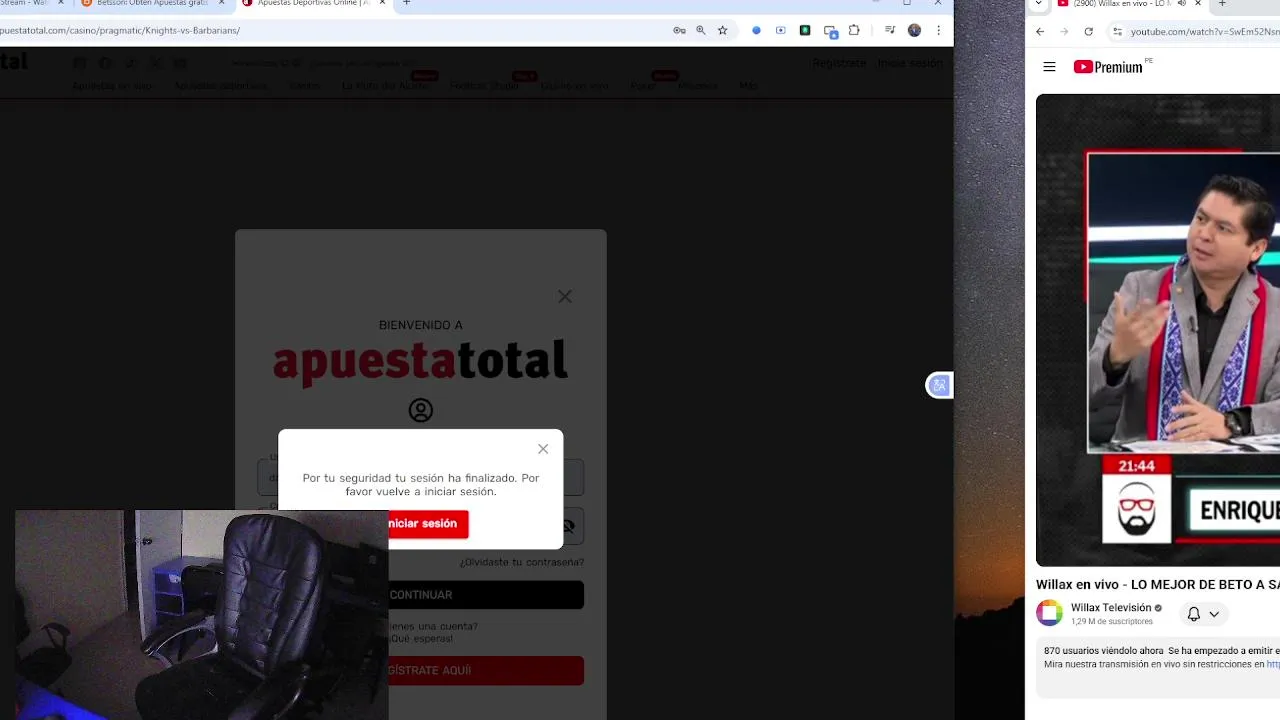The width and height of the screenshot is (1280, 720).
Task: Close the Apuesta Total login dialog X
Action: point(565,296)
